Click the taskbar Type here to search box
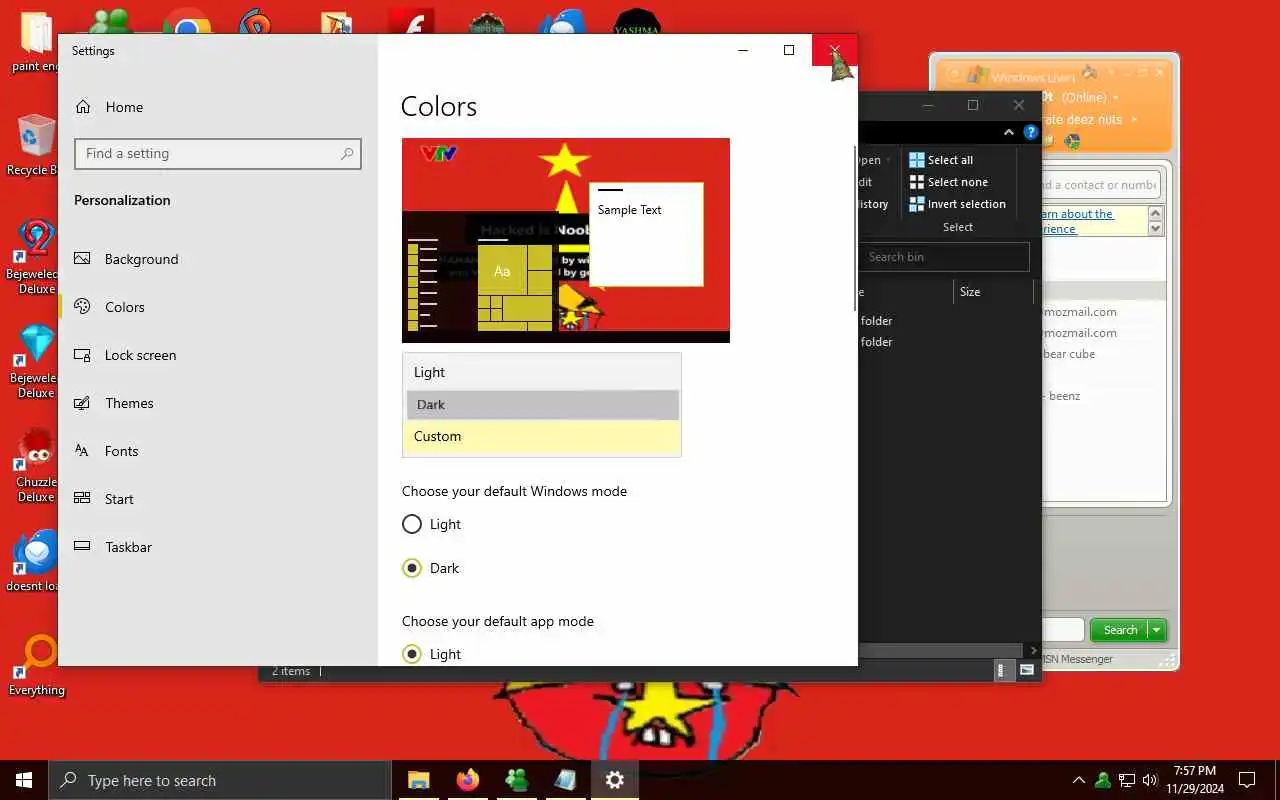The image size is (1280, 800). coord(220,780)
